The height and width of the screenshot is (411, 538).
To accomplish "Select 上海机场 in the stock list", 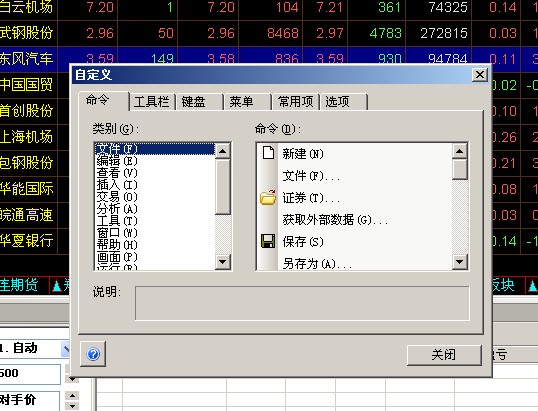I will (x=26, y=137).
